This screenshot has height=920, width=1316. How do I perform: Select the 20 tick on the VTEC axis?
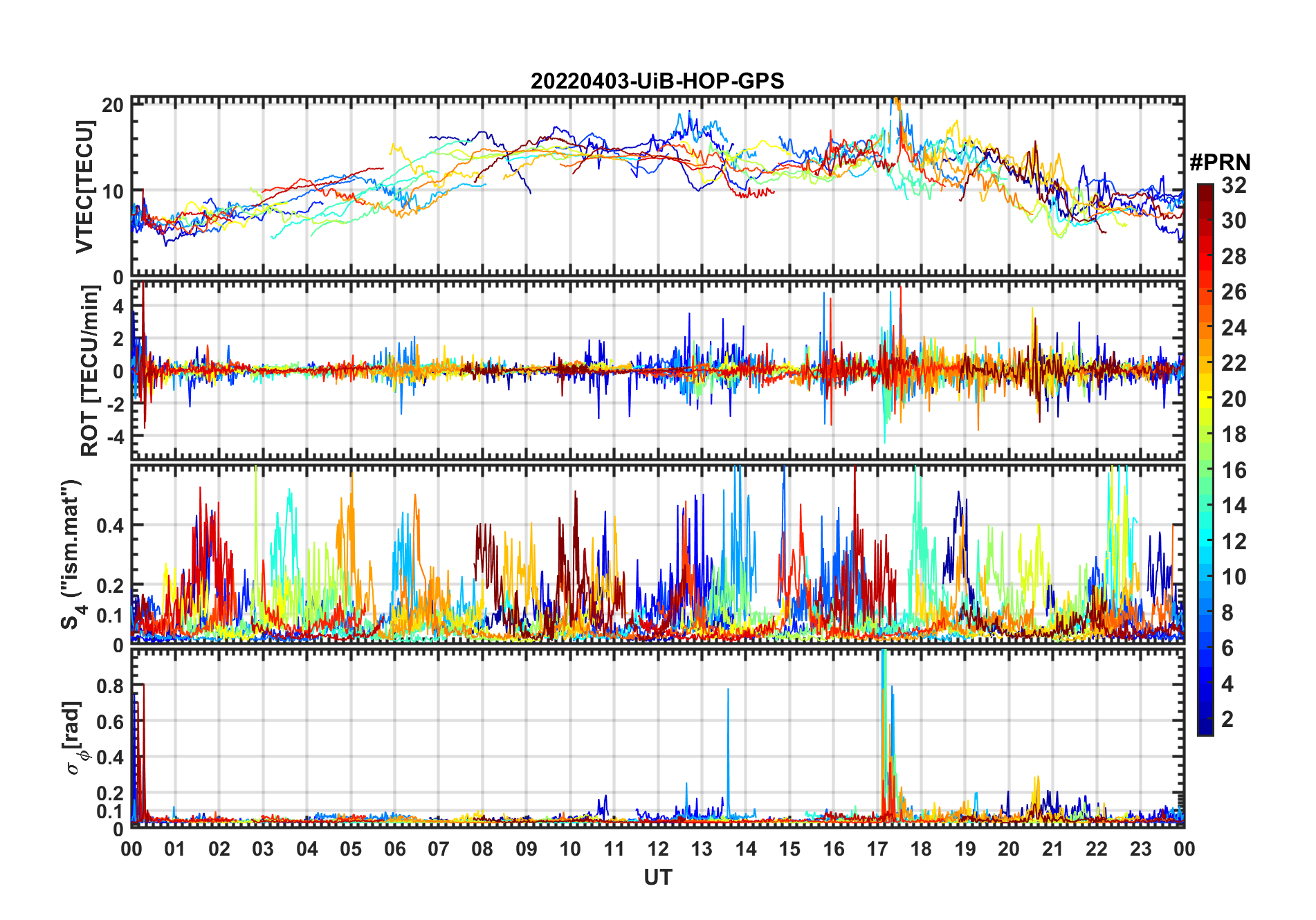pyautogui.click(x=113, y=105)
